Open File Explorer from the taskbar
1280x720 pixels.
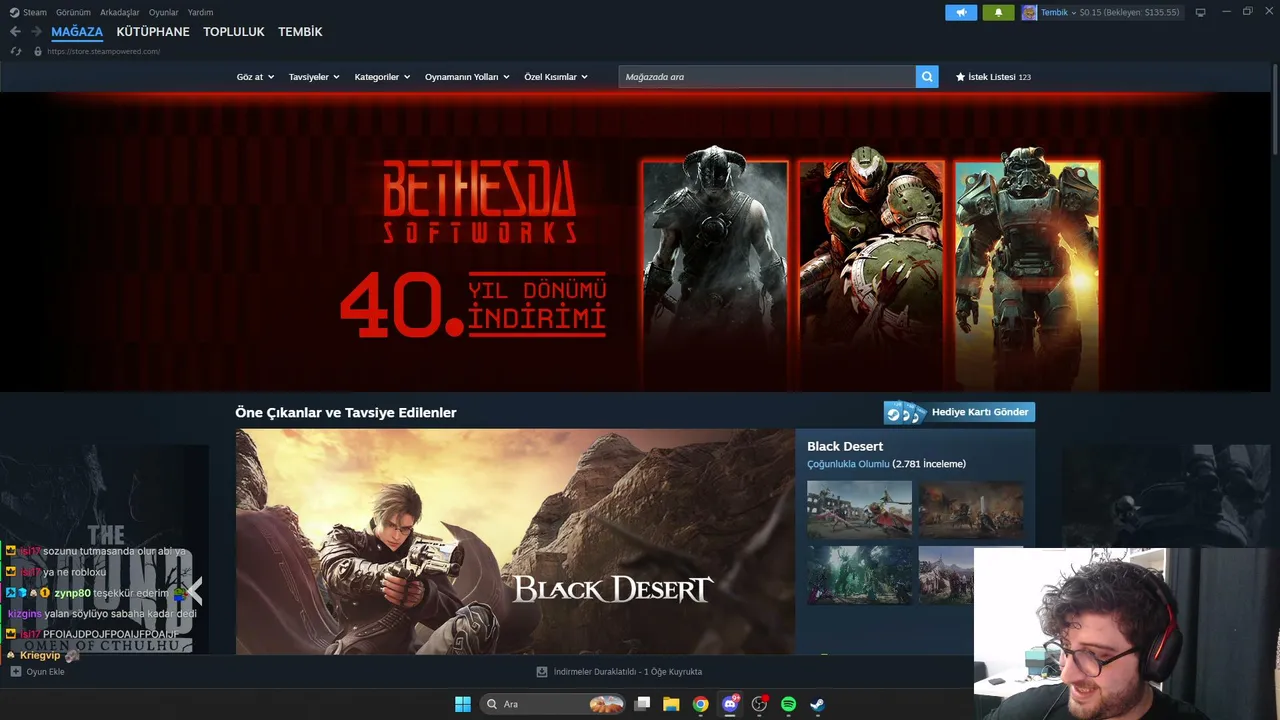point(671,704)
